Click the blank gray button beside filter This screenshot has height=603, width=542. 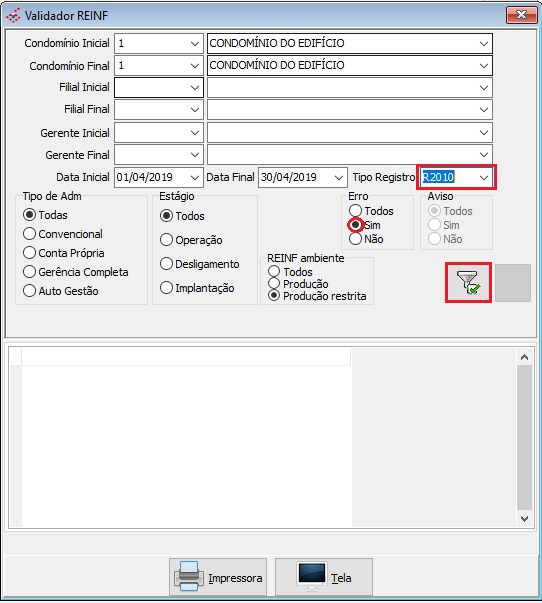pyautogui.click(x=513, y=283)
